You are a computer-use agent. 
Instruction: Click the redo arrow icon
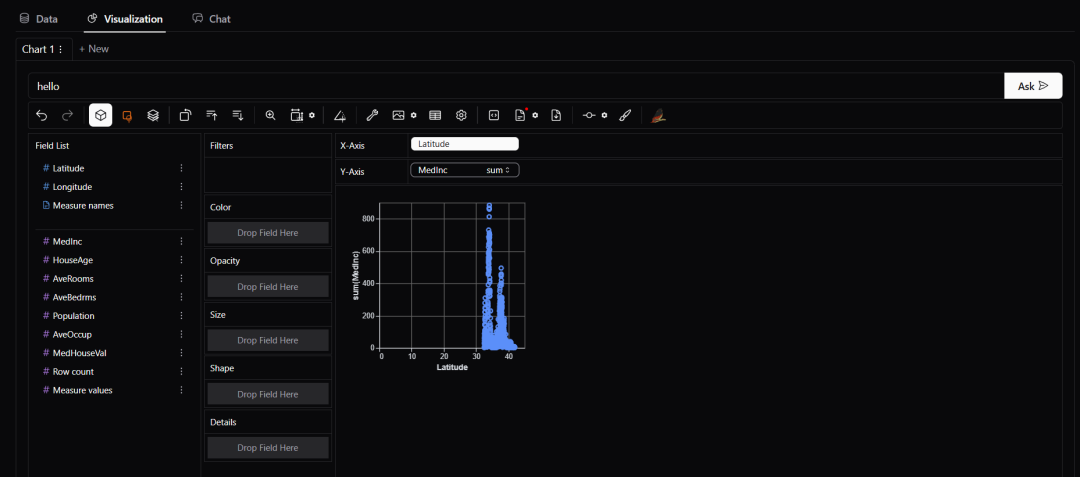(68, 116)
